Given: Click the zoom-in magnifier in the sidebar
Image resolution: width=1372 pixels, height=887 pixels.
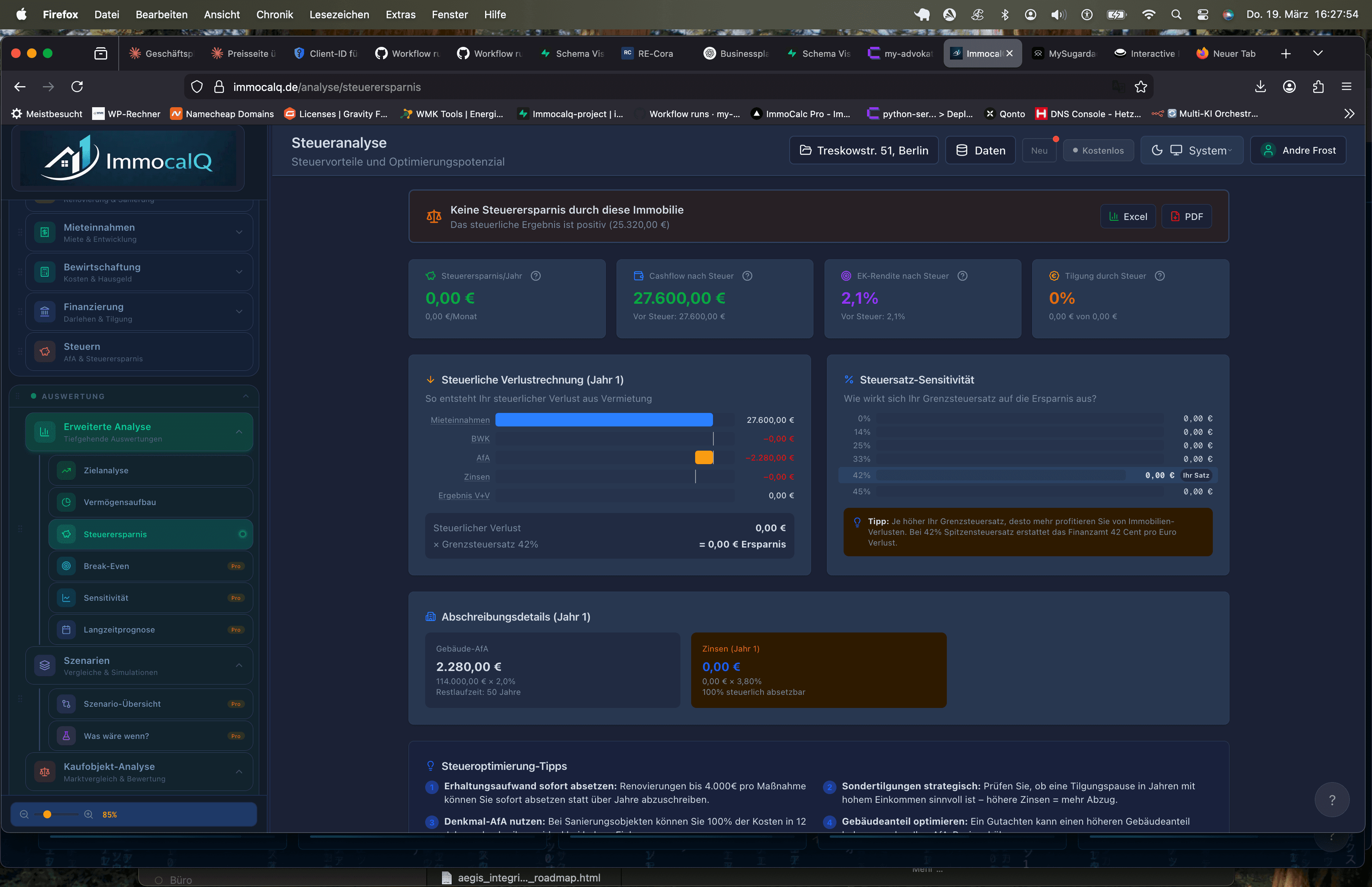Looking at the screenshot, I should (x=89, y=814).
